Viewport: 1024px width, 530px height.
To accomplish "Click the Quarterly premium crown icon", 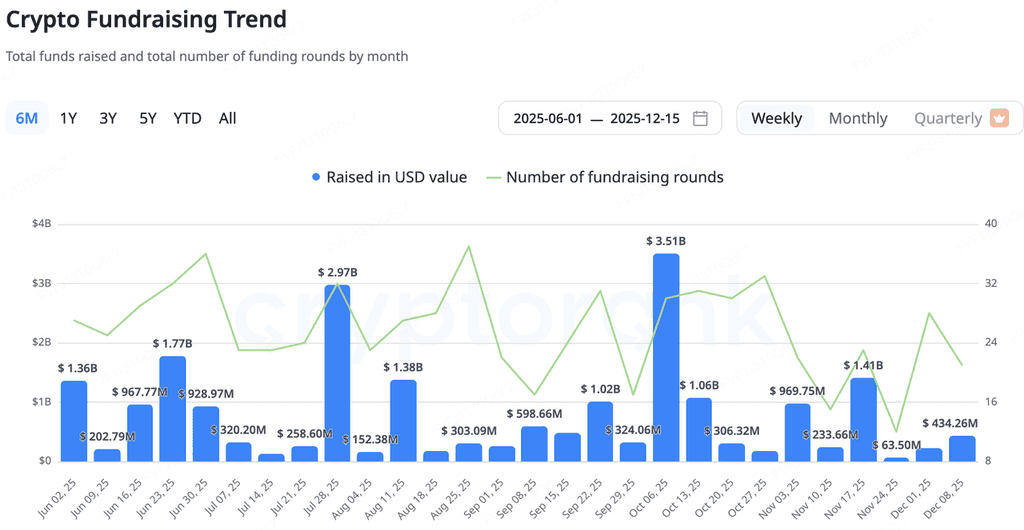I will (999, 118).
